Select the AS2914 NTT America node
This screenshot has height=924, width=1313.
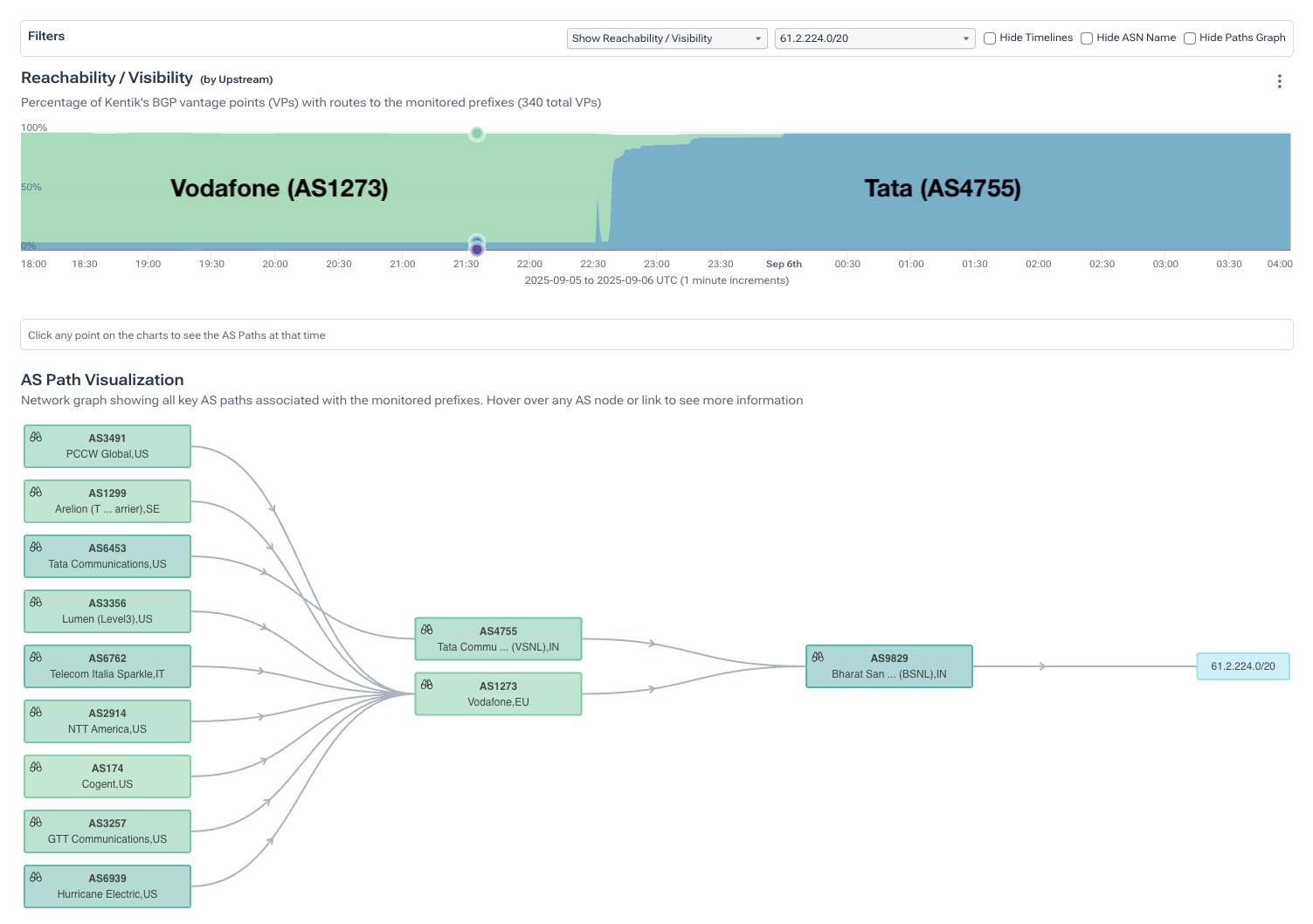107,721
